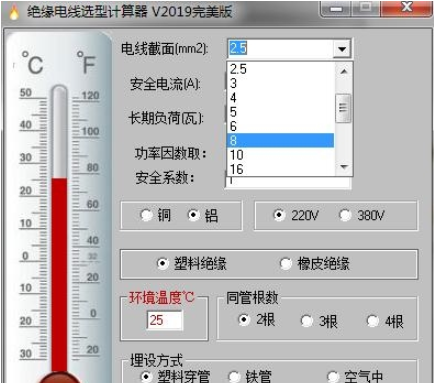Click the 电线截面 combo box field showing 2.5
Viewport: 434px width, 383px height.
[280, 49]
